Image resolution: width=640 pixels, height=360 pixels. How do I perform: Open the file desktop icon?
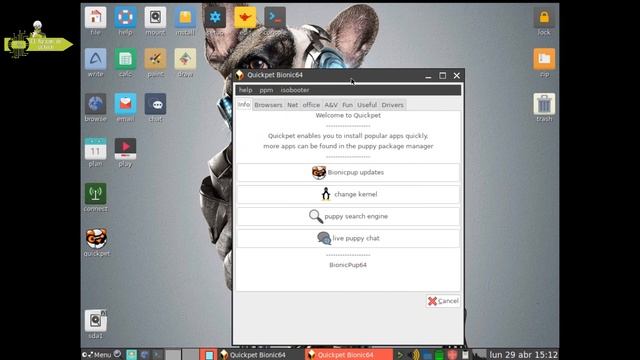tap(96, 17)
